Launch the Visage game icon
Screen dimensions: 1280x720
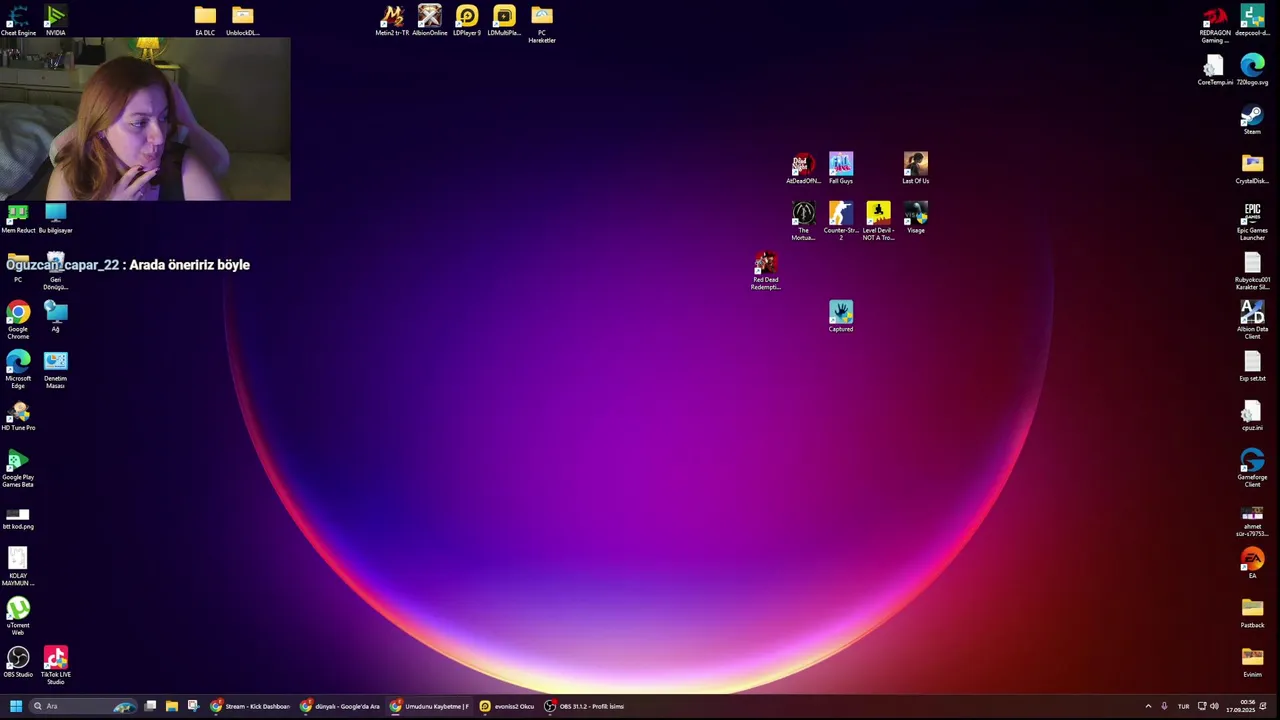point(915,217)
